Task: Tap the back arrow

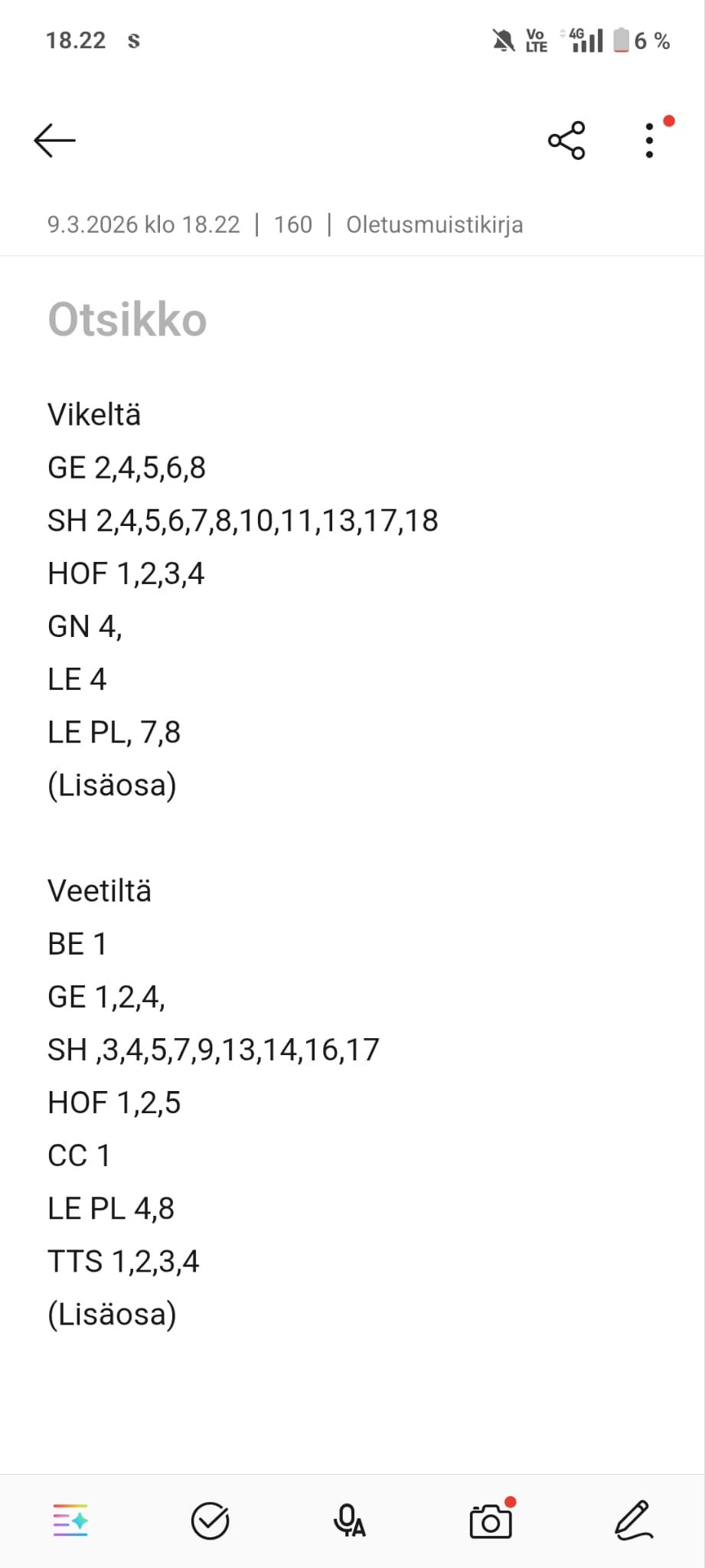Action: click(54, 141)
